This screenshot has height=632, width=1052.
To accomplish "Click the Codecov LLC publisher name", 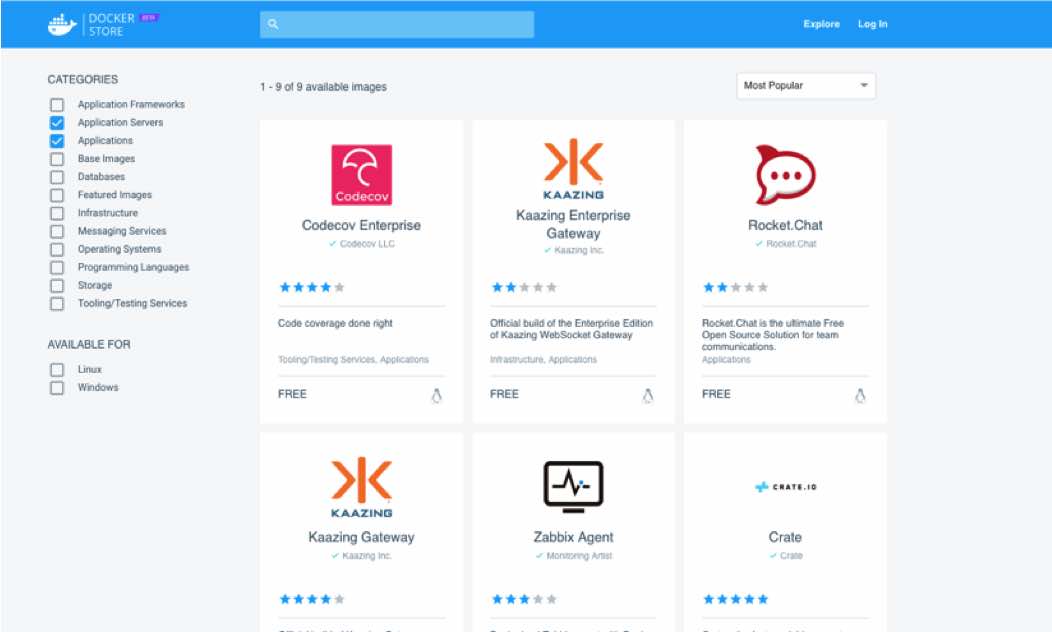I will coord(367,244).
